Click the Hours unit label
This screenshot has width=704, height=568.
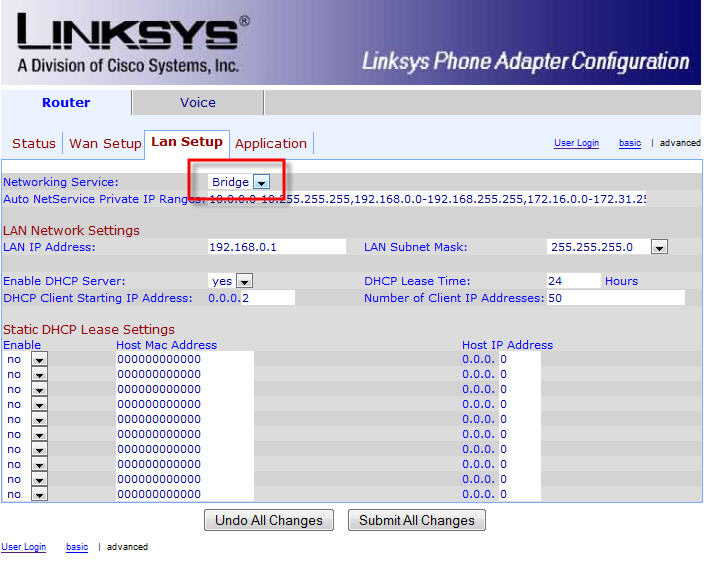621,281
